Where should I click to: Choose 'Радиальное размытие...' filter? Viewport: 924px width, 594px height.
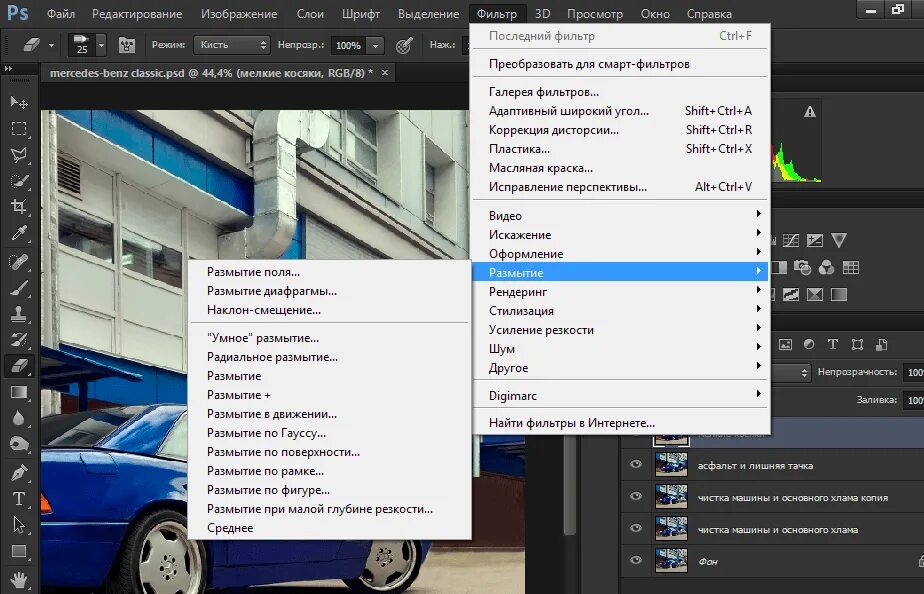coord(329,357)
